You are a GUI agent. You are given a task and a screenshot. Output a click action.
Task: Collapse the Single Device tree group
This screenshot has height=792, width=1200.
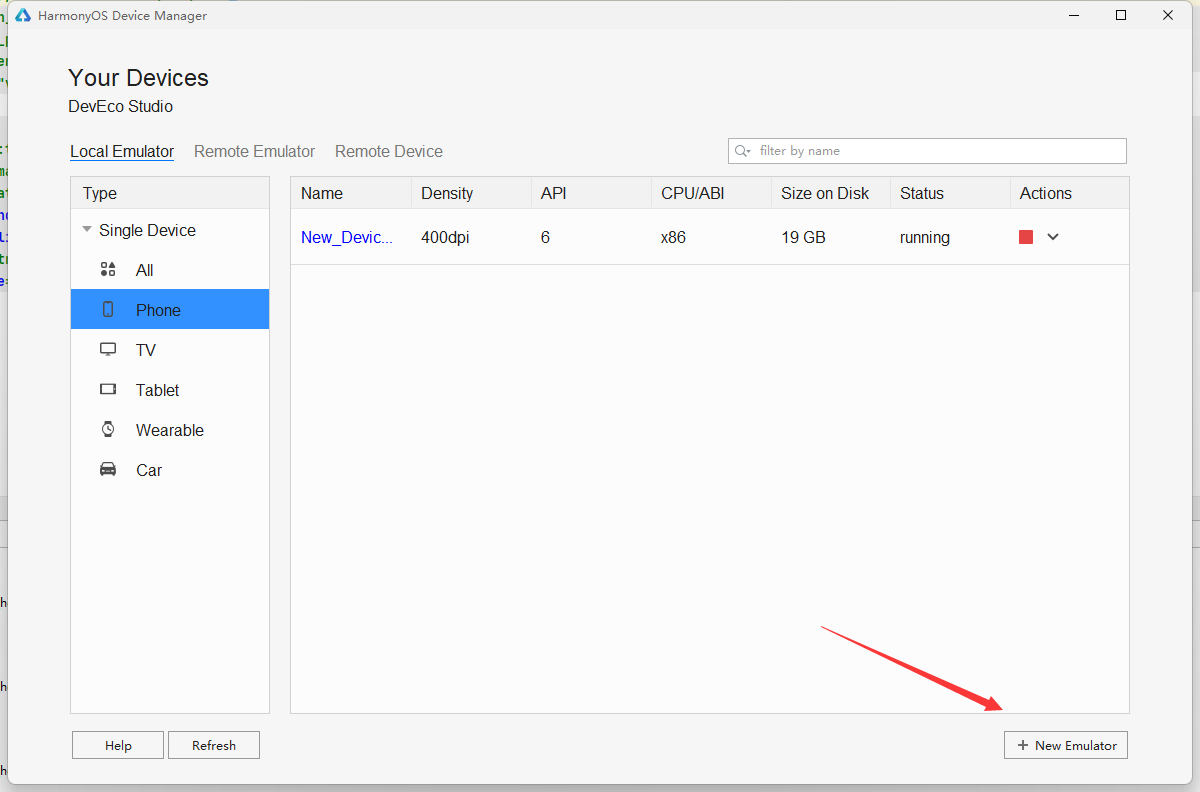[x=87, y=230]
